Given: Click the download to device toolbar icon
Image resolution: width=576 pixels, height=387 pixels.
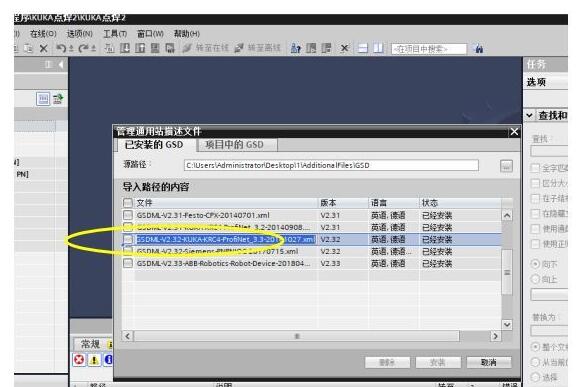Looking at the screenshot, I should coord(125,48).
